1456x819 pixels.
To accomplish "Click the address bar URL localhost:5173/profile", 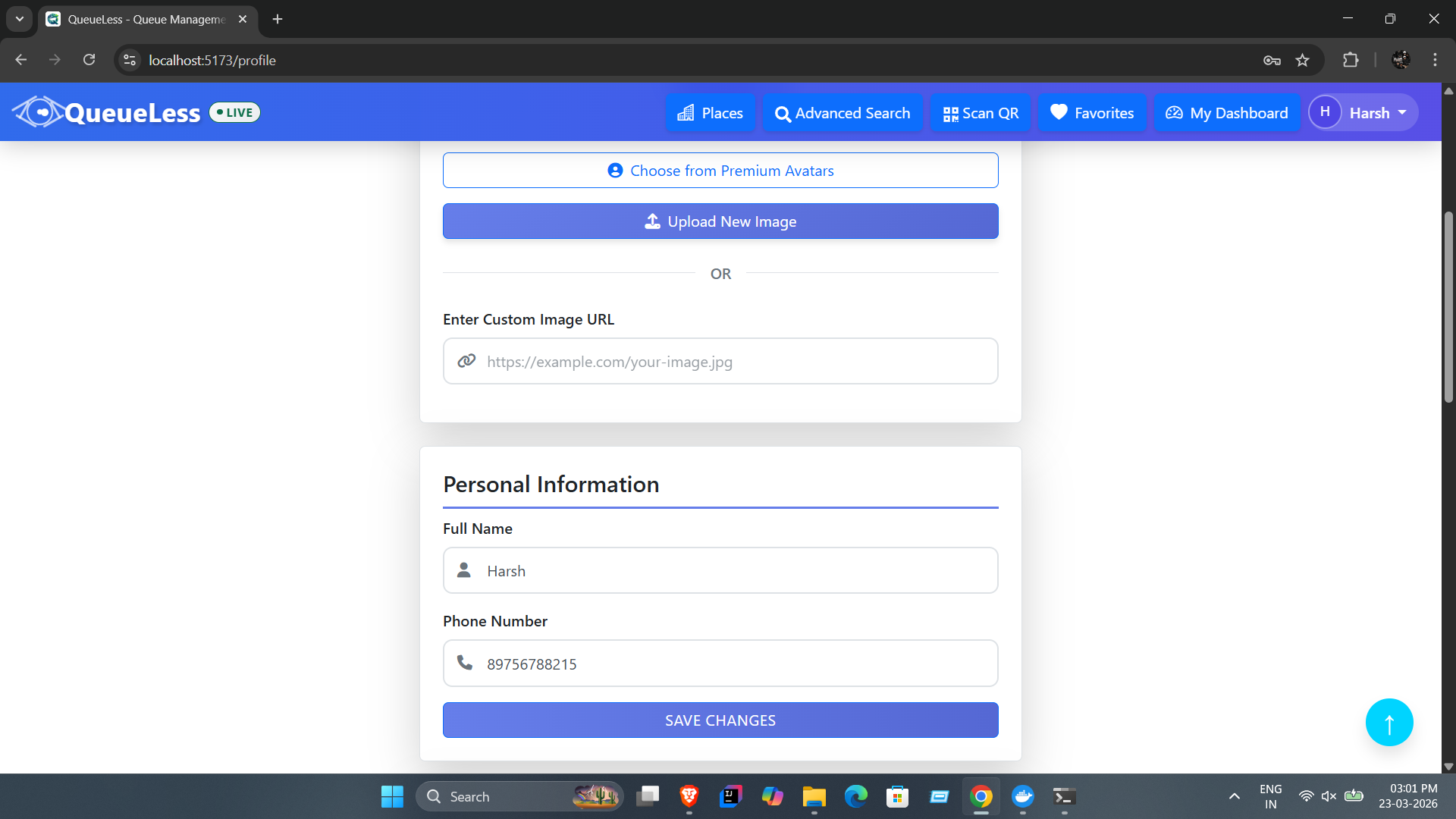I will coord(212,60).
